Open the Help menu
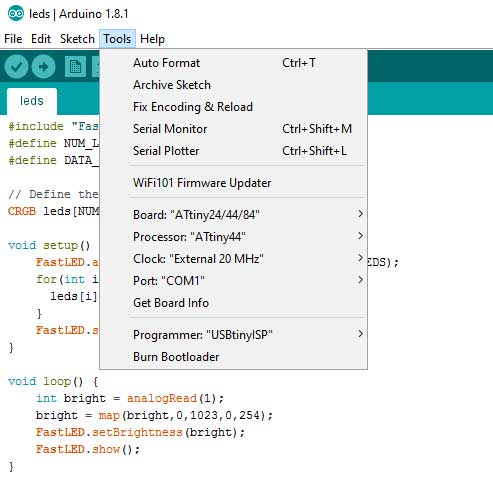This screenshot has width=493, height=482. [x=152, y=39]
